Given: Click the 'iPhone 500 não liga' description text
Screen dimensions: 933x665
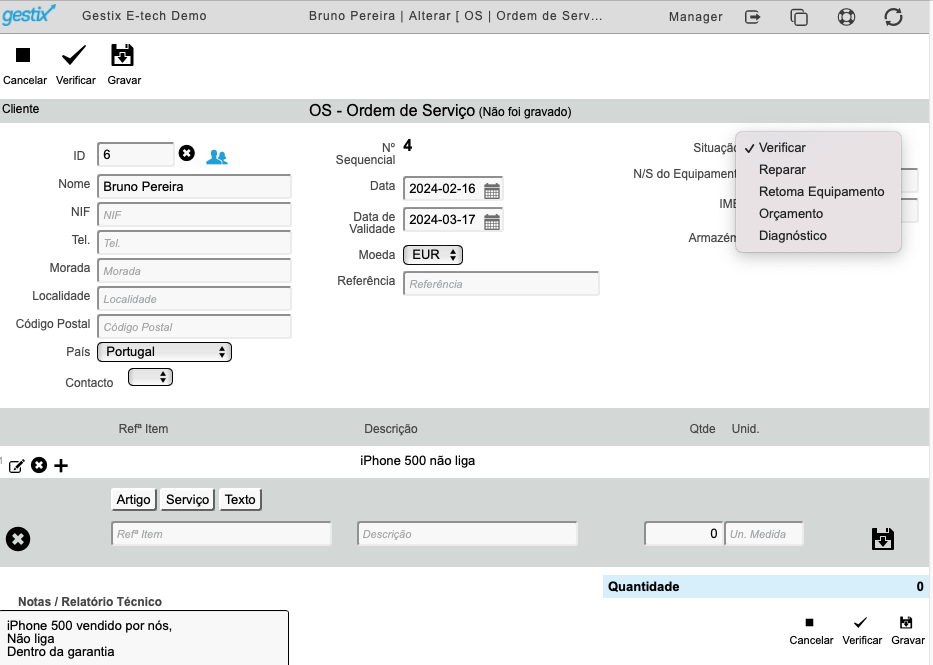Looking at the screenshot, I should click(417, 461).
